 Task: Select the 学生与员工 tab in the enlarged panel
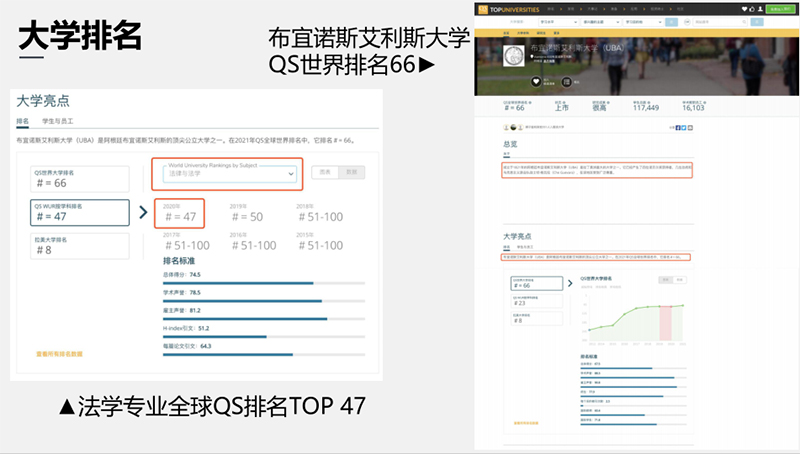point(58,121)
